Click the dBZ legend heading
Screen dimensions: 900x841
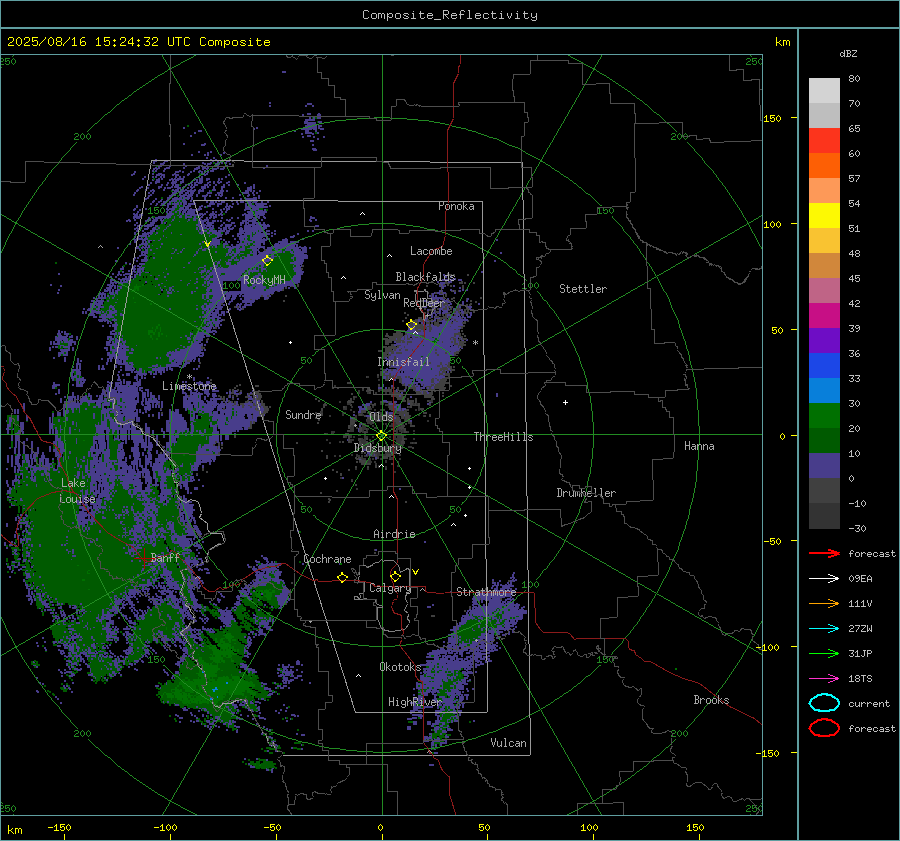coord(848,54)
